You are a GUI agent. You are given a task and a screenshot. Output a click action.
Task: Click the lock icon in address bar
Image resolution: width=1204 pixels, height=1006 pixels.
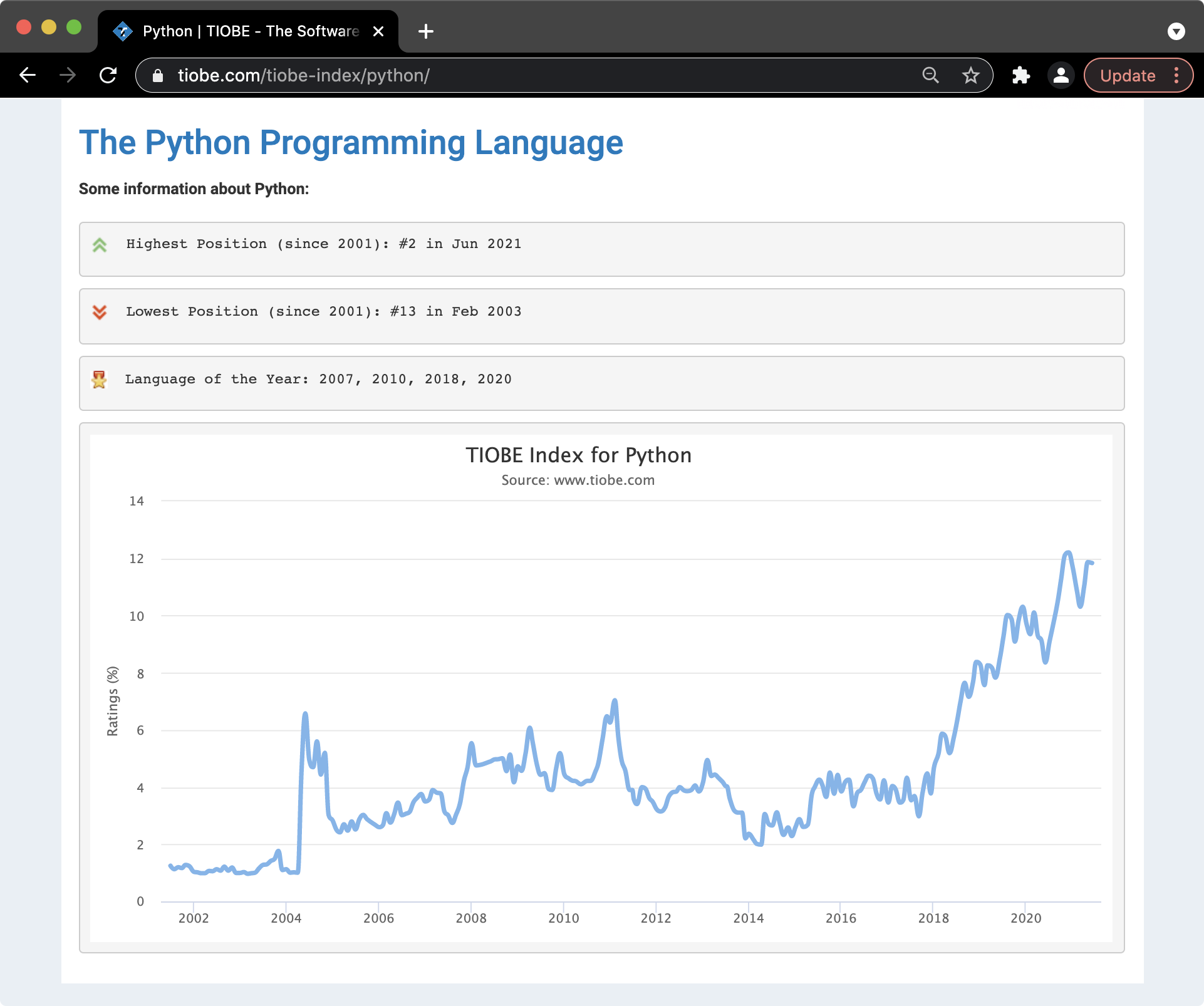point(158,76)
